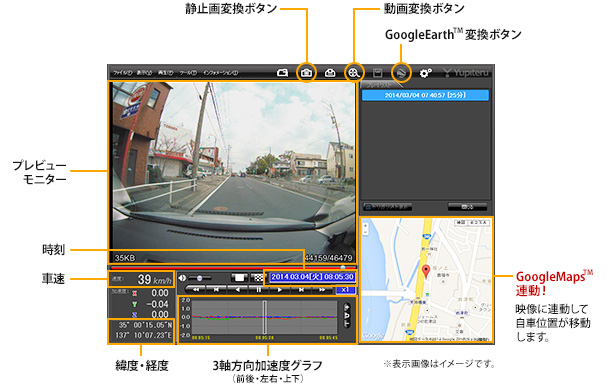
Task: Click the fast-forward button
Action: (x=322, y=290)
